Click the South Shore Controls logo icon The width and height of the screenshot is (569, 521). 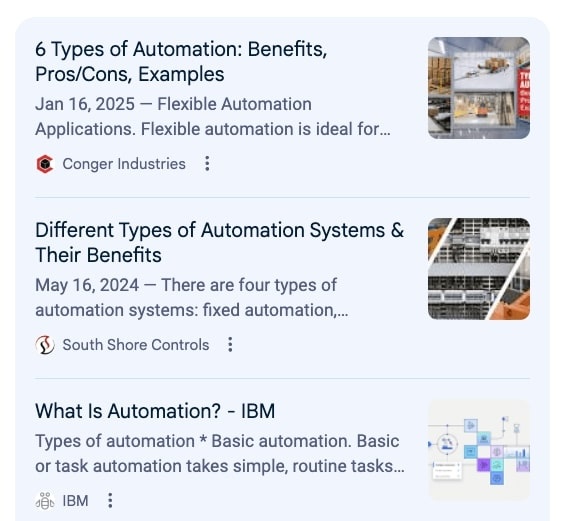pyautogui.click(x=45, y=345)
